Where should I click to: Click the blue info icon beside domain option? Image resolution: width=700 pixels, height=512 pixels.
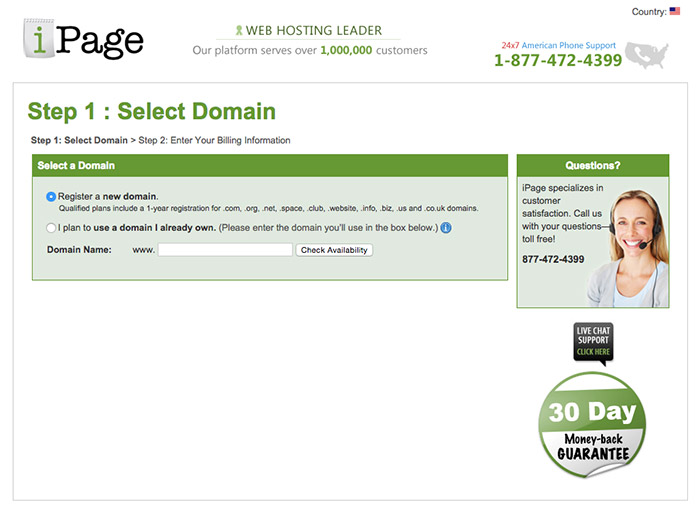pyautogui.click(x=446, y=228)
